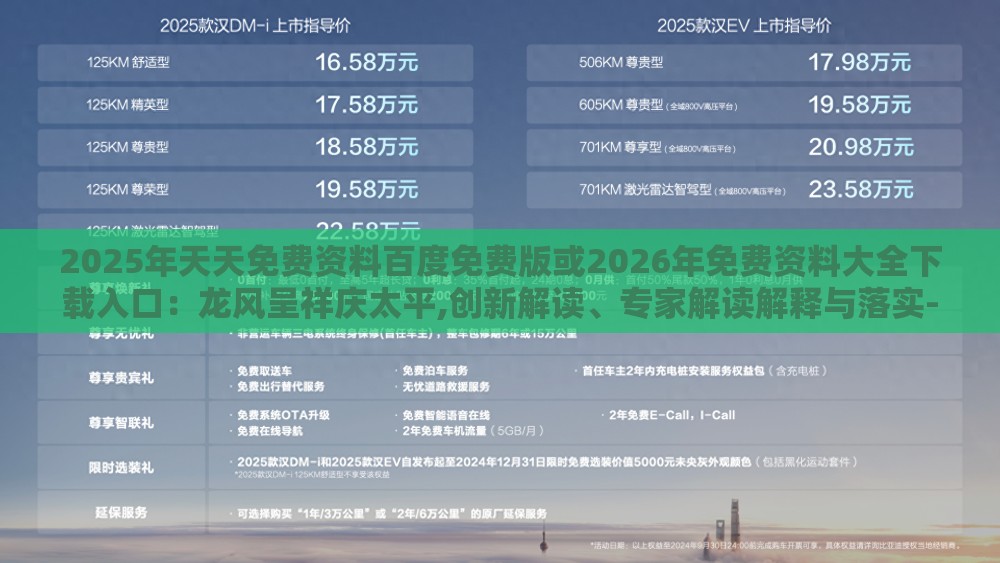The image size is (1000, 563).
Task: Click the 延保服务 row header
Action: point(121,513)
